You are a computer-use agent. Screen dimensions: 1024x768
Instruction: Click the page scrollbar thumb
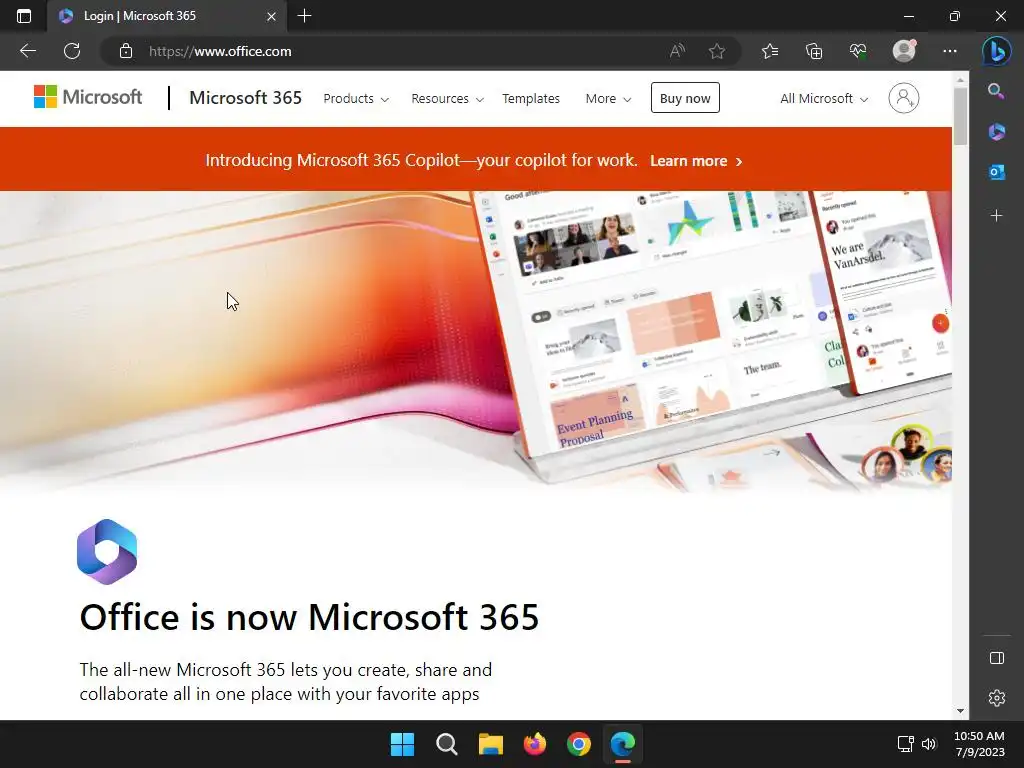point(960,116)
